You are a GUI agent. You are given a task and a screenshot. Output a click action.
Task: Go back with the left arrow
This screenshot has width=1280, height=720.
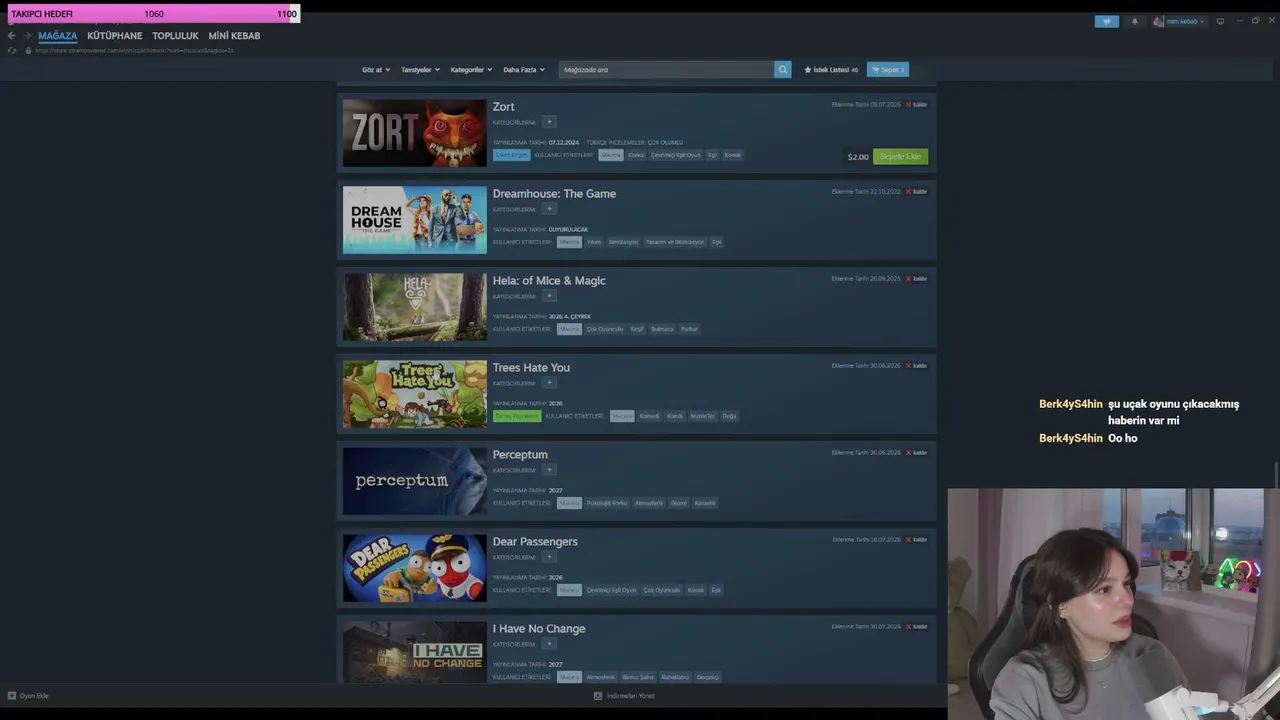12,36
